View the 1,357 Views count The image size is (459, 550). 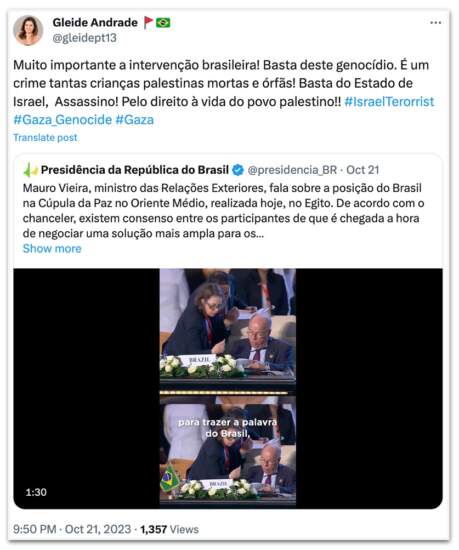pos(170,529)
